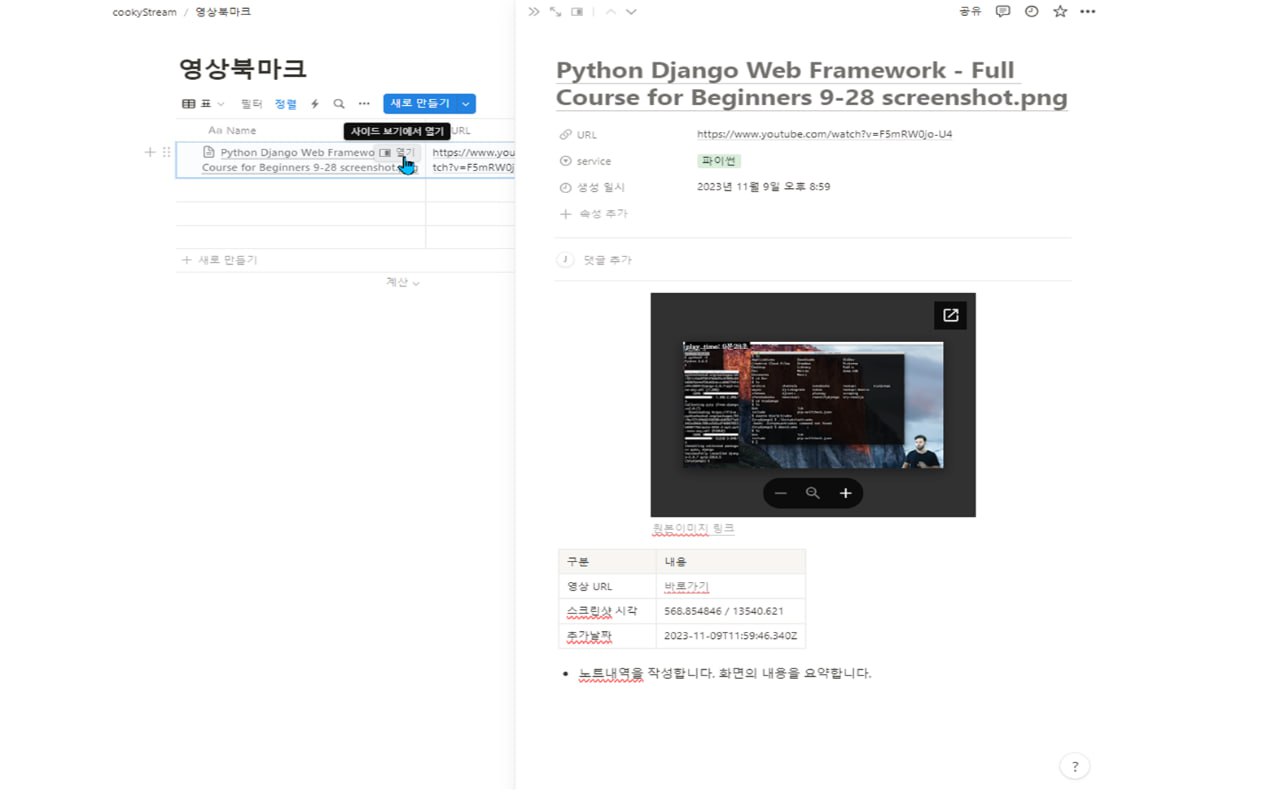The width and height of the screenshot is (1280, 800).
Task: Expand the 표 view switcher chevron
Action: [218, 103]
